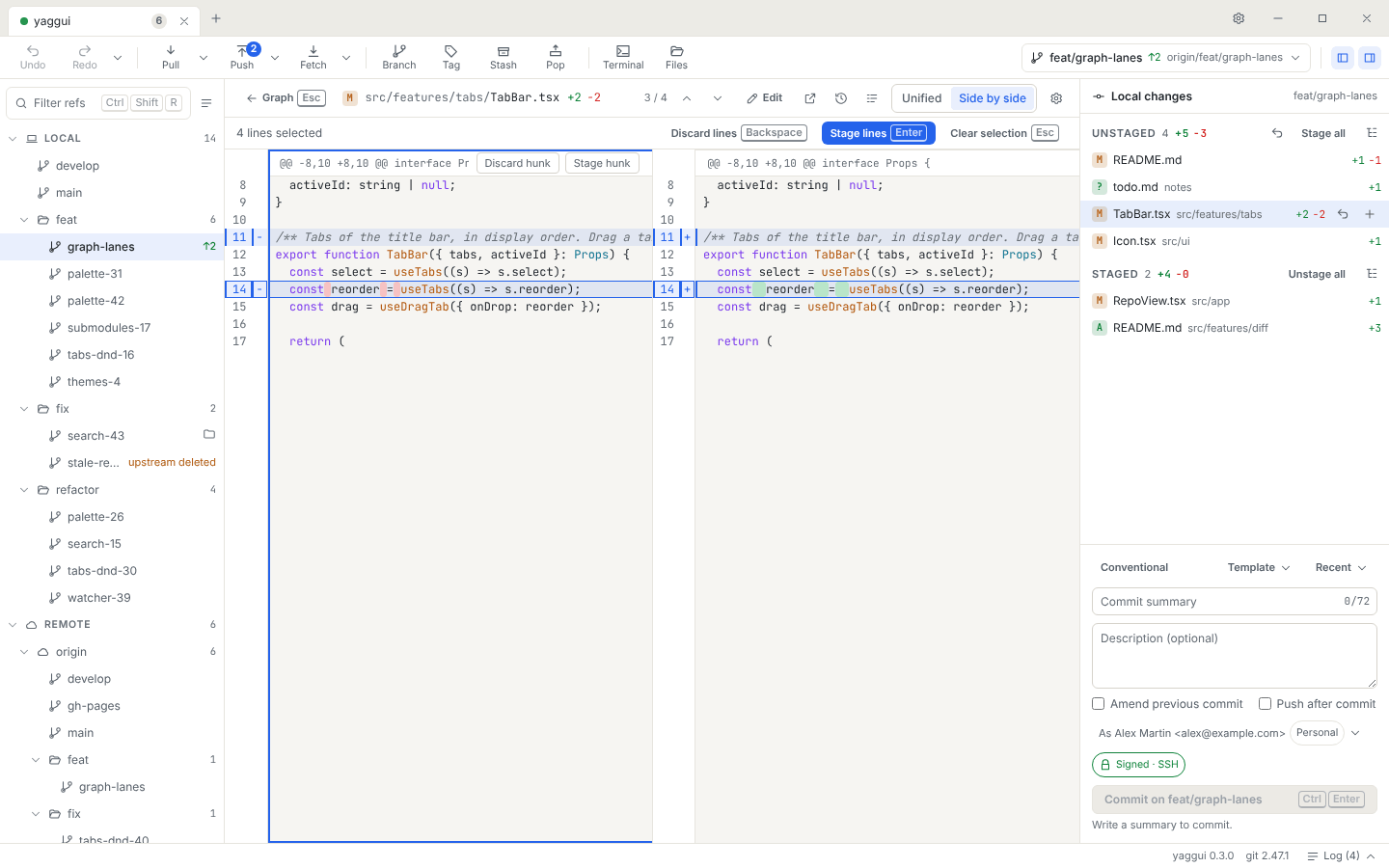Push commits using the Push icon
Image resolution: width=1389 pixels, height=868 pixels.
(x=242, y=57)
